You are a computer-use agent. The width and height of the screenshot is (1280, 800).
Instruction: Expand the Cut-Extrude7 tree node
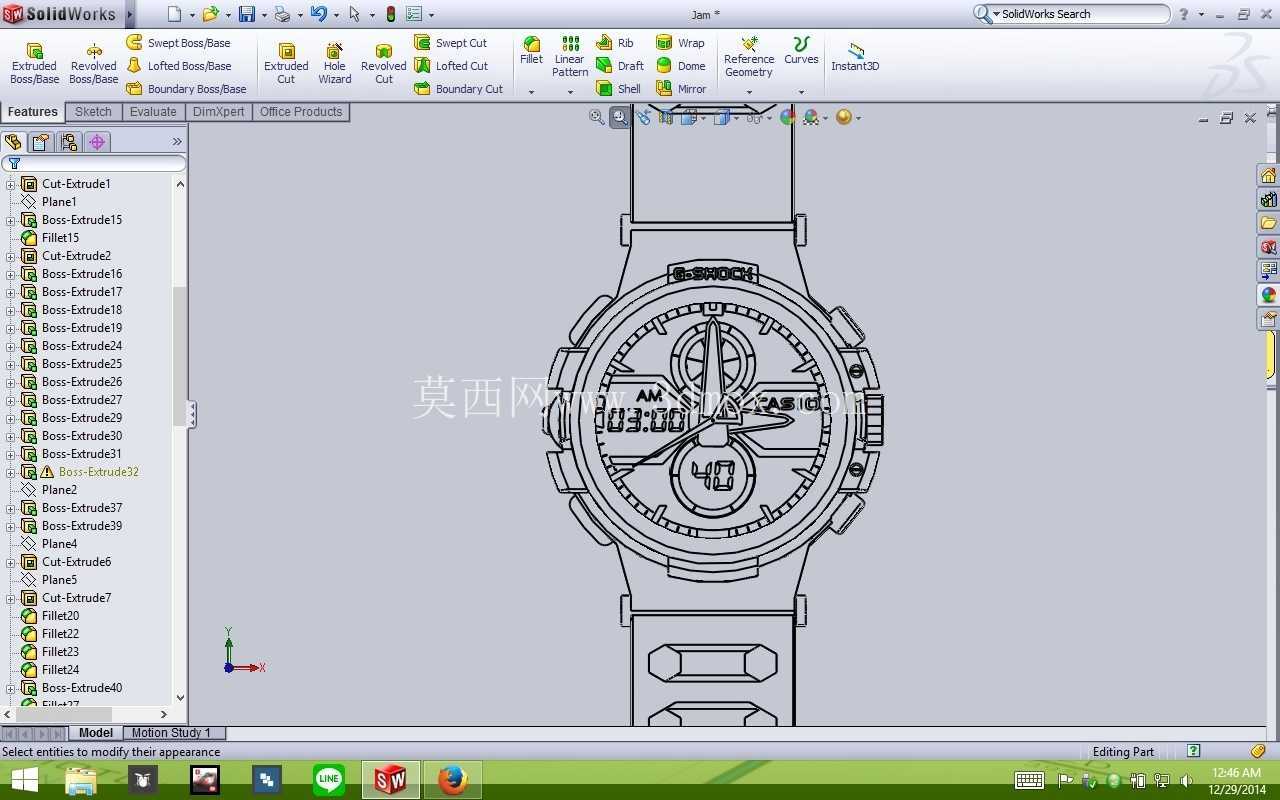pyautogui.click(x=11, y=598)
